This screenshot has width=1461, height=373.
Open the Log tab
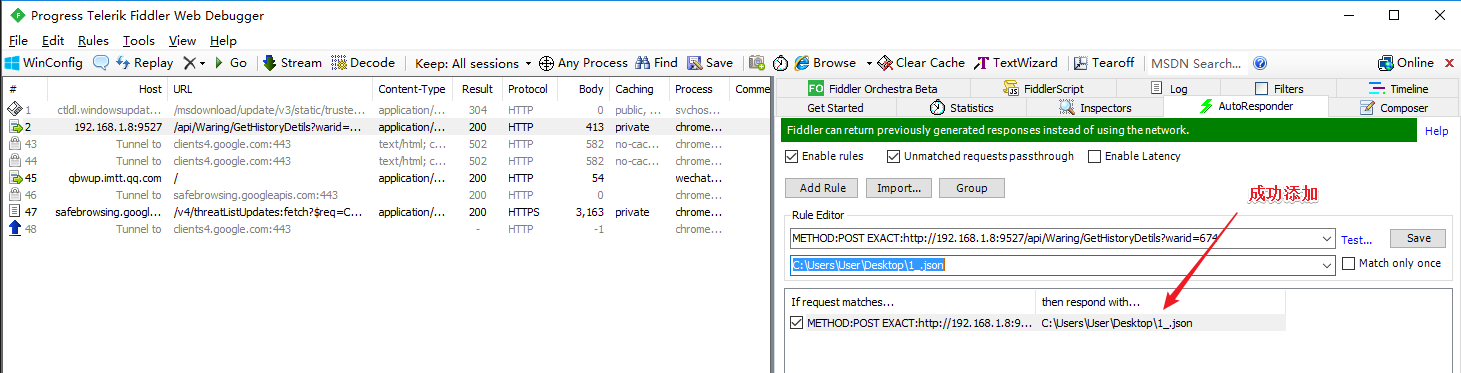click(x=1169, y=88)
